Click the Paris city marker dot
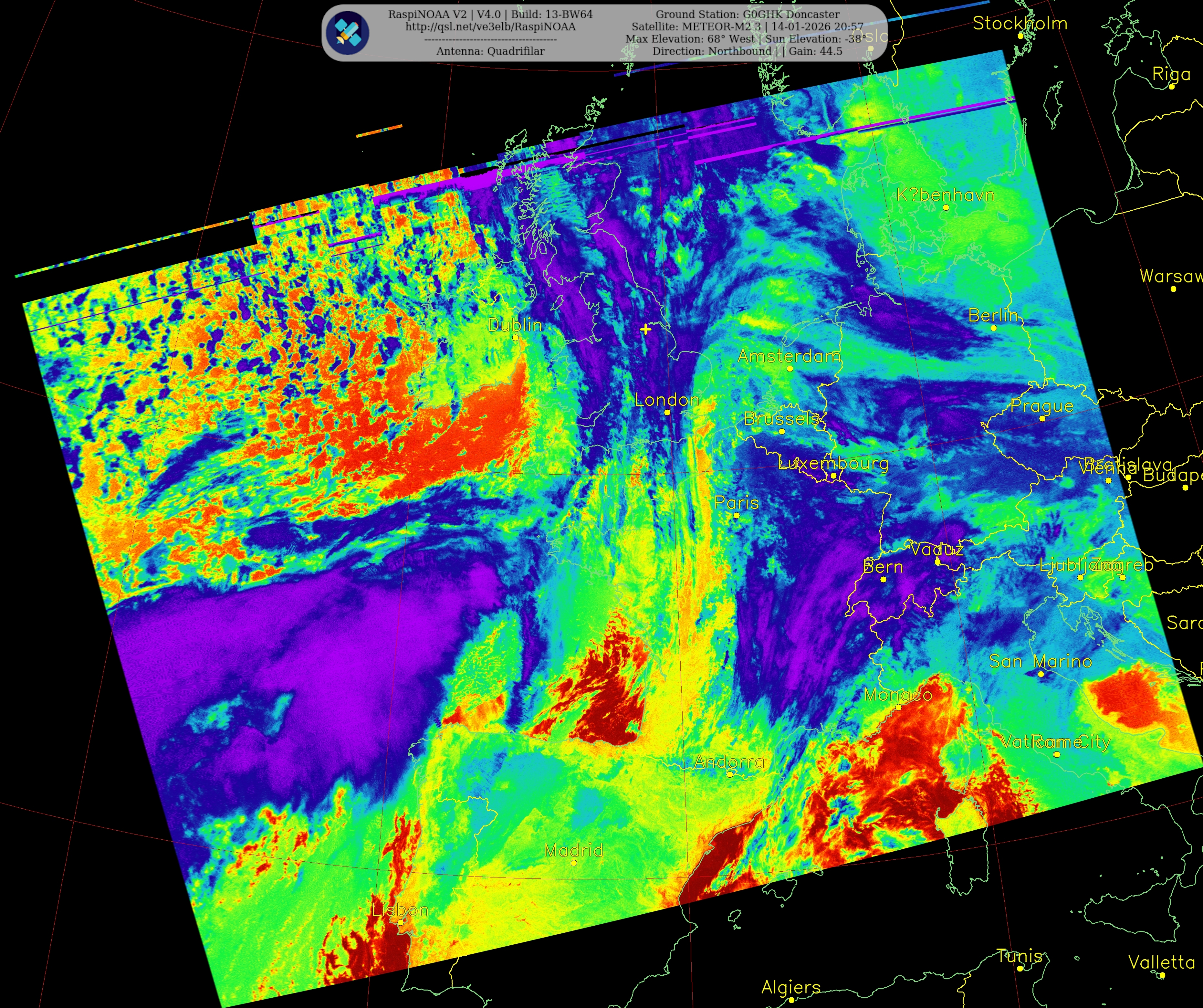The width and height of the screenshot is (1203, 1008). pyautogui.click(x=737, y=515)
